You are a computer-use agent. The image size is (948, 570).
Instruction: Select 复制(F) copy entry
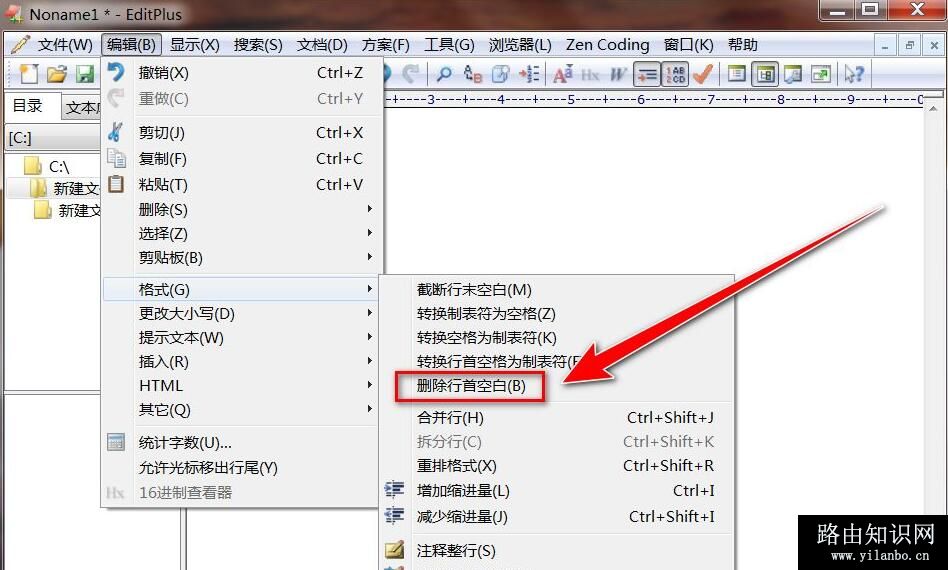coord(243,158)
